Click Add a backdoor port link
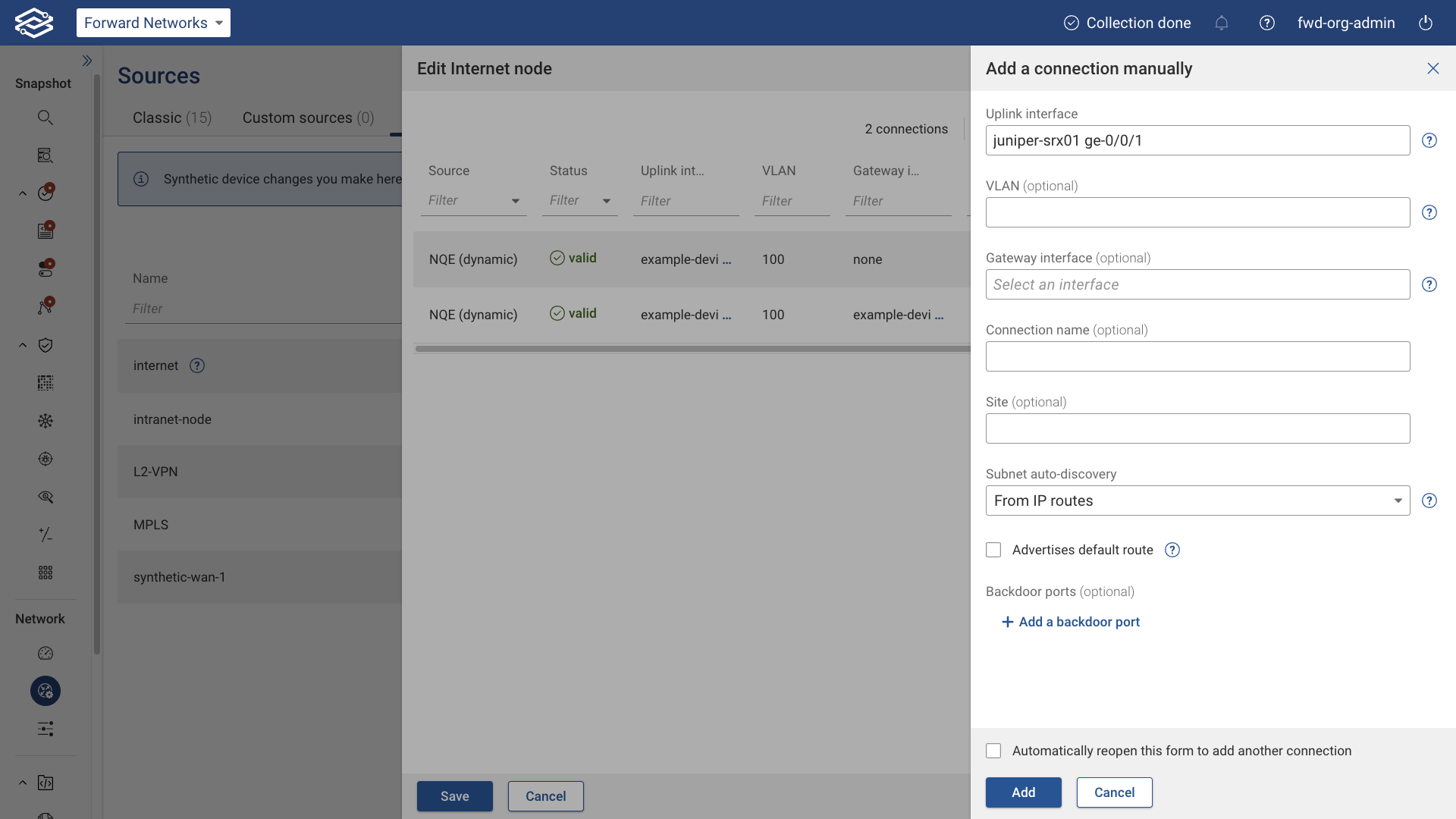 (x=1071, y=622)
